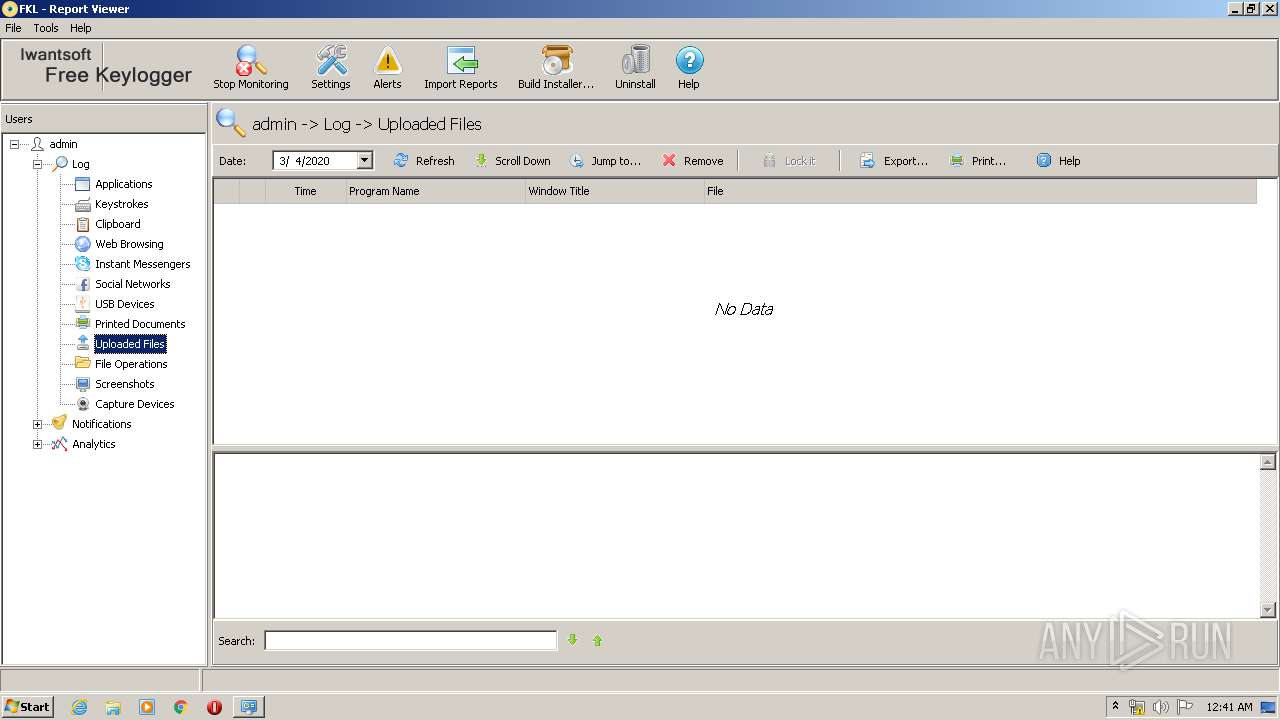Image resolution: width=1280 pixels, height=720 pixels.
Task: Select the Analytics tree item
Action: tap(93, 444)
